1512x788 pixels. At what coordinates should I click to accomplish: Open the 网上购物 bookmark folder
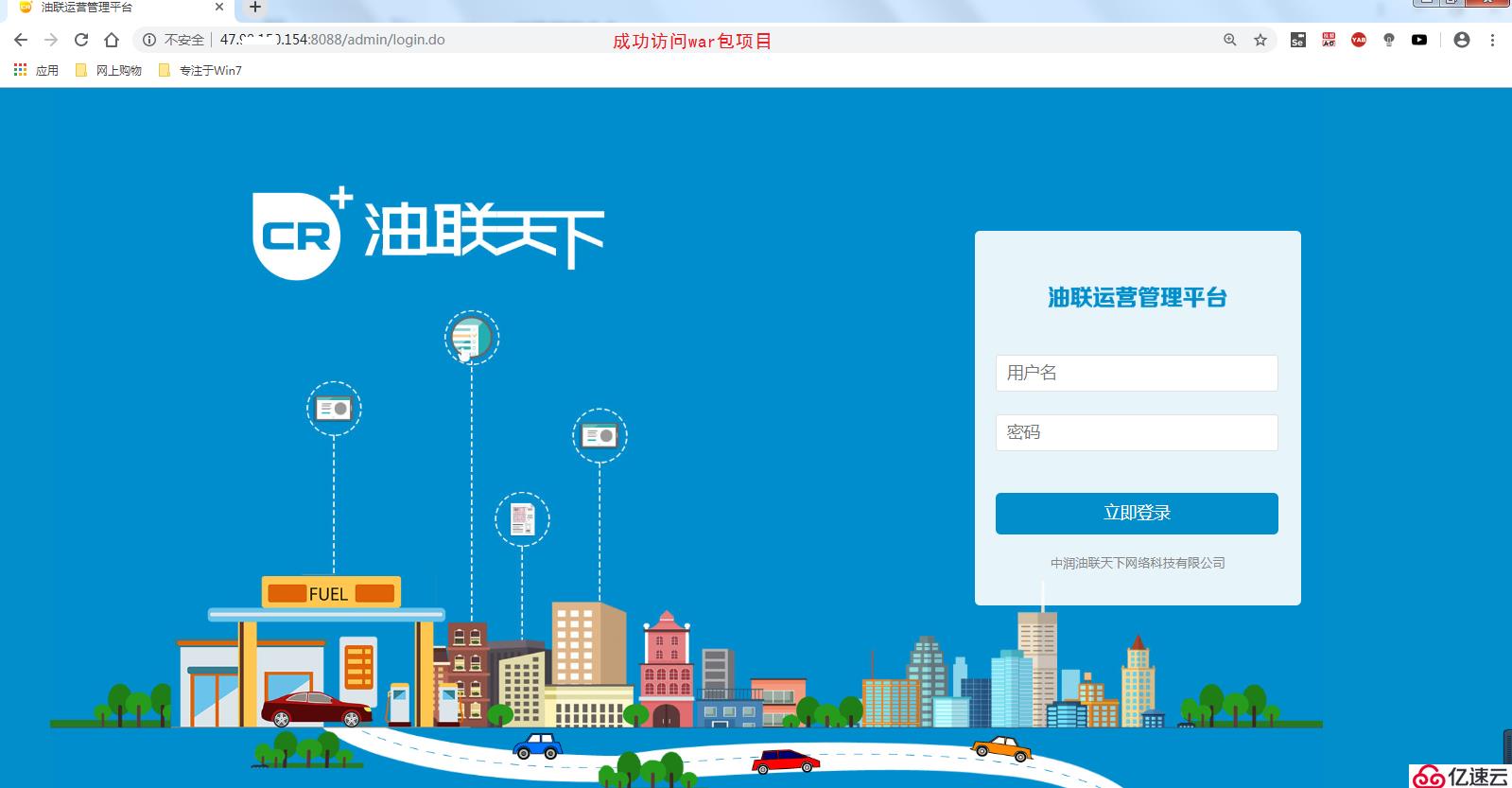tap(108, 70)
